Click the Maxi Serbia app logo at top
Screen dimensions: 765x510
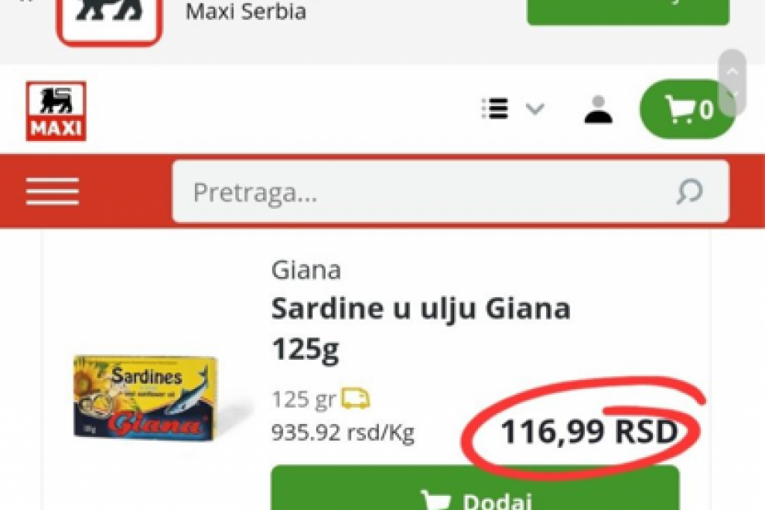pyautogui.click(x=109, y=20)
